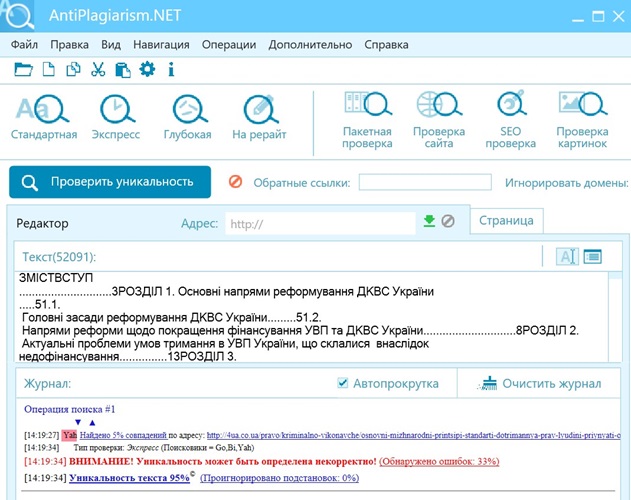
Task: Click the Copy toolbar icon
Action: coord(73,70)
